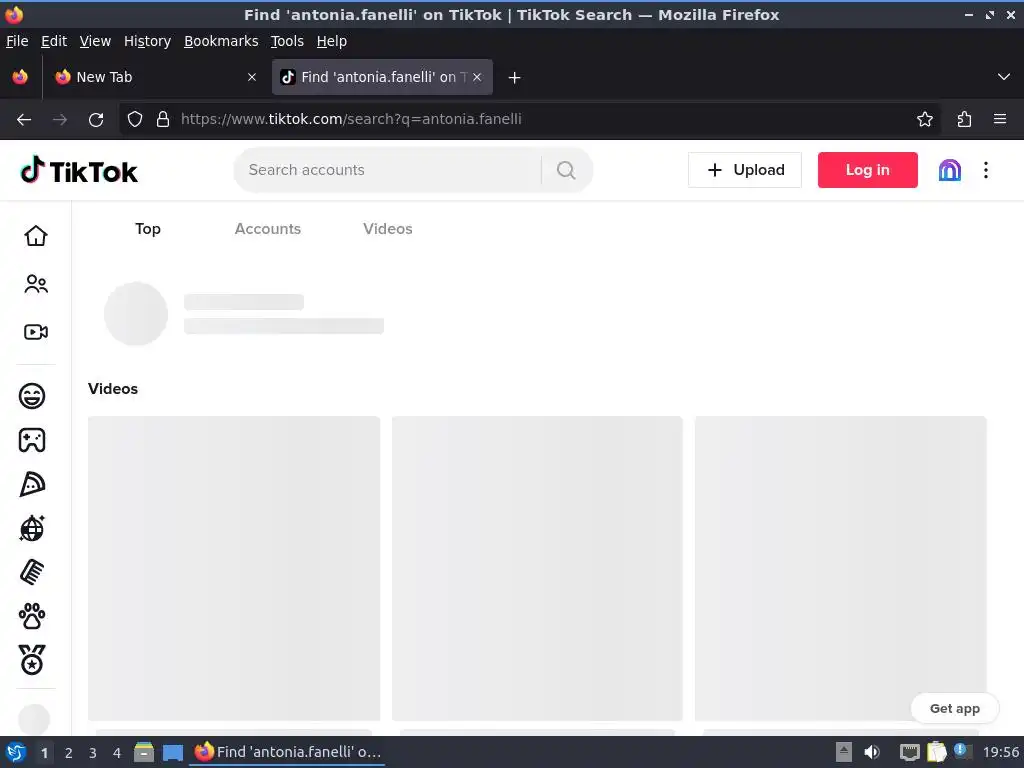Open the Edit menu

coord(54,41)
